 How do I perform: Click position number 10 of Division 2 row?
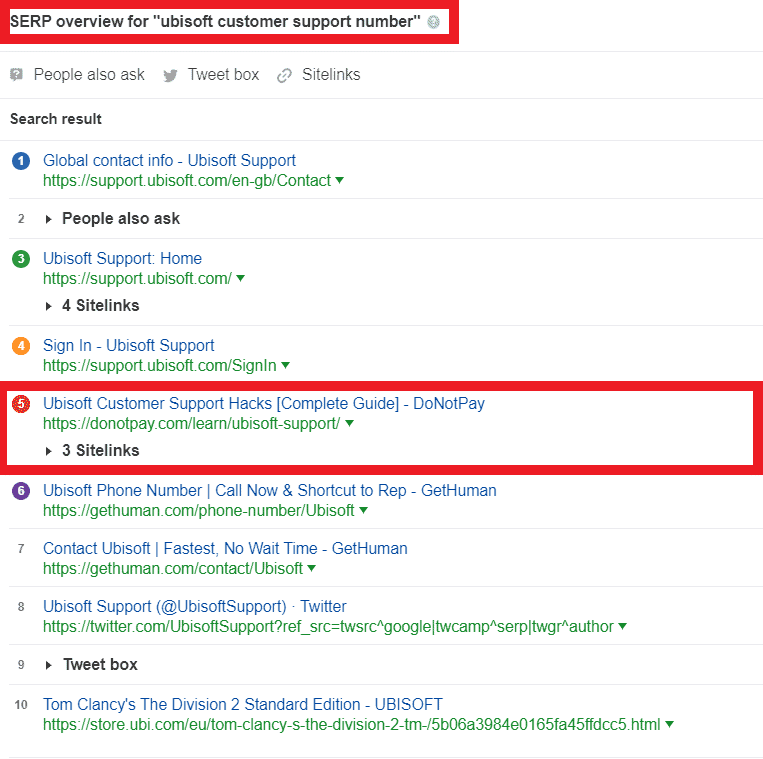coord(21,705)
